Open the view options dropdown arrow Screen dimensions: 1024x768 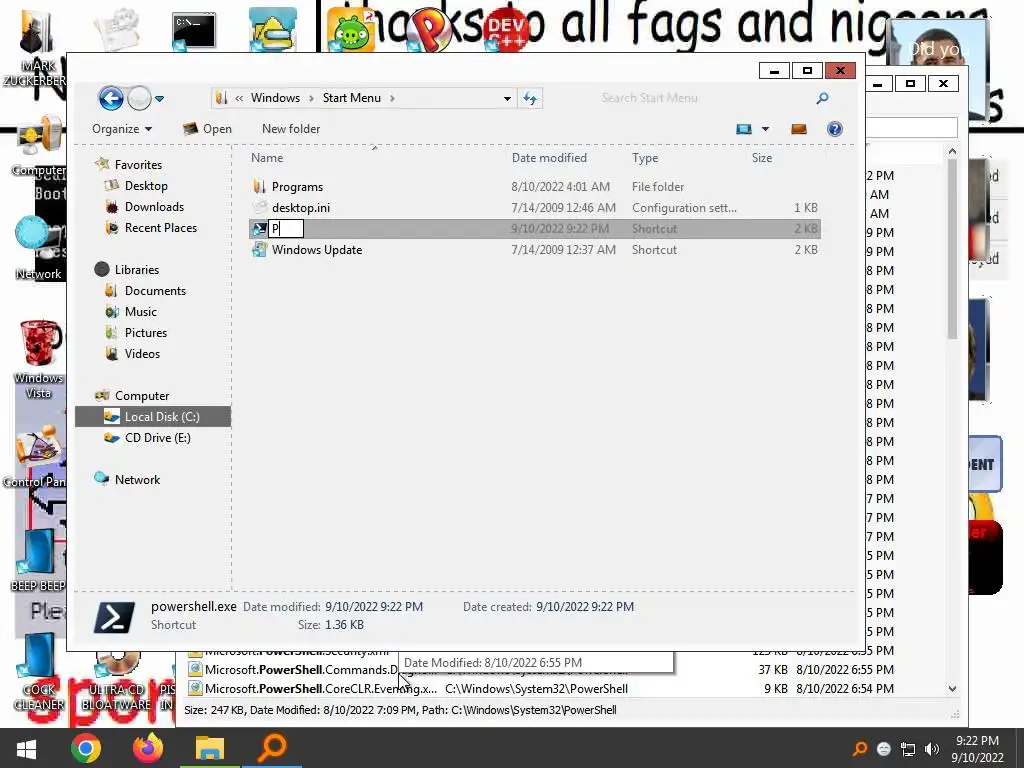click(x=765, y=129)
